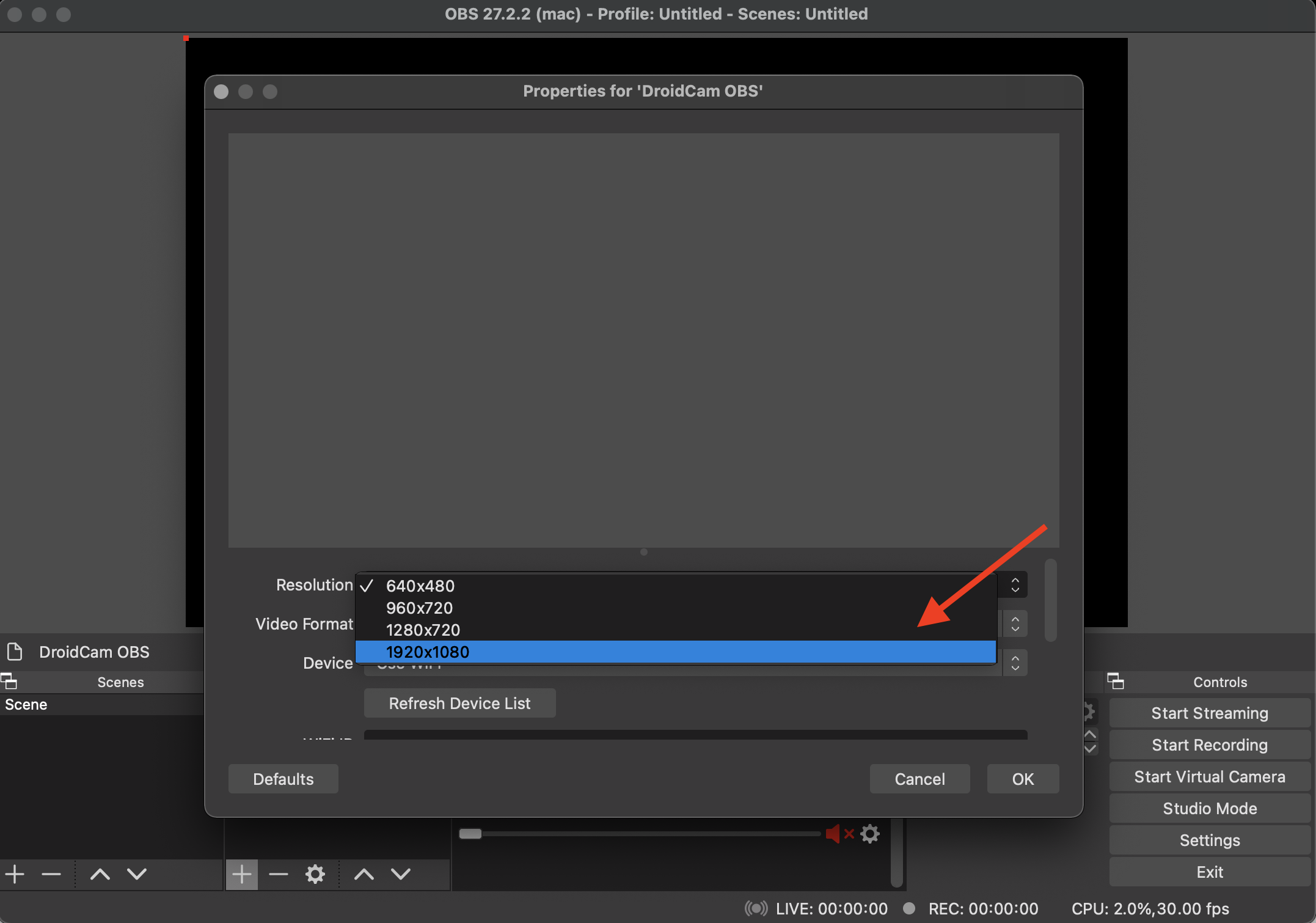Select the checked 640x480 resolution option
Viewport: 1316px width, 923px height.
(419, 586)
